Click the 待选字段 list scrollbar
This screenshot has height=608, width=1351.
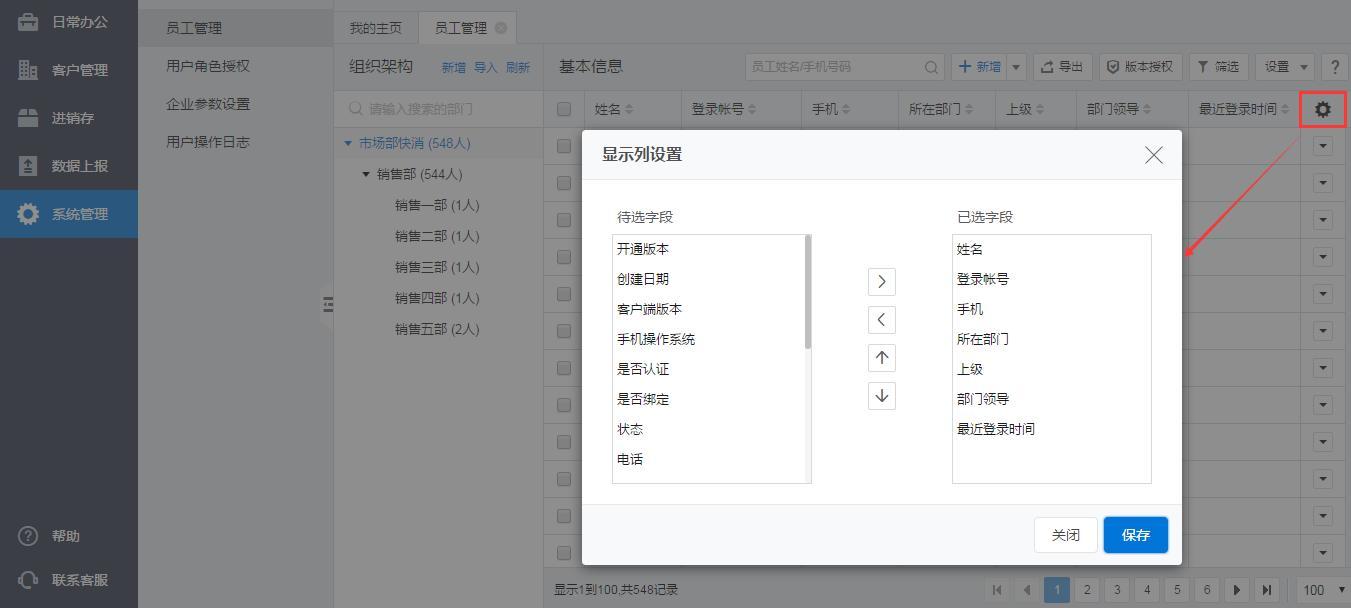pyautogui.click(x=807, y=293)
